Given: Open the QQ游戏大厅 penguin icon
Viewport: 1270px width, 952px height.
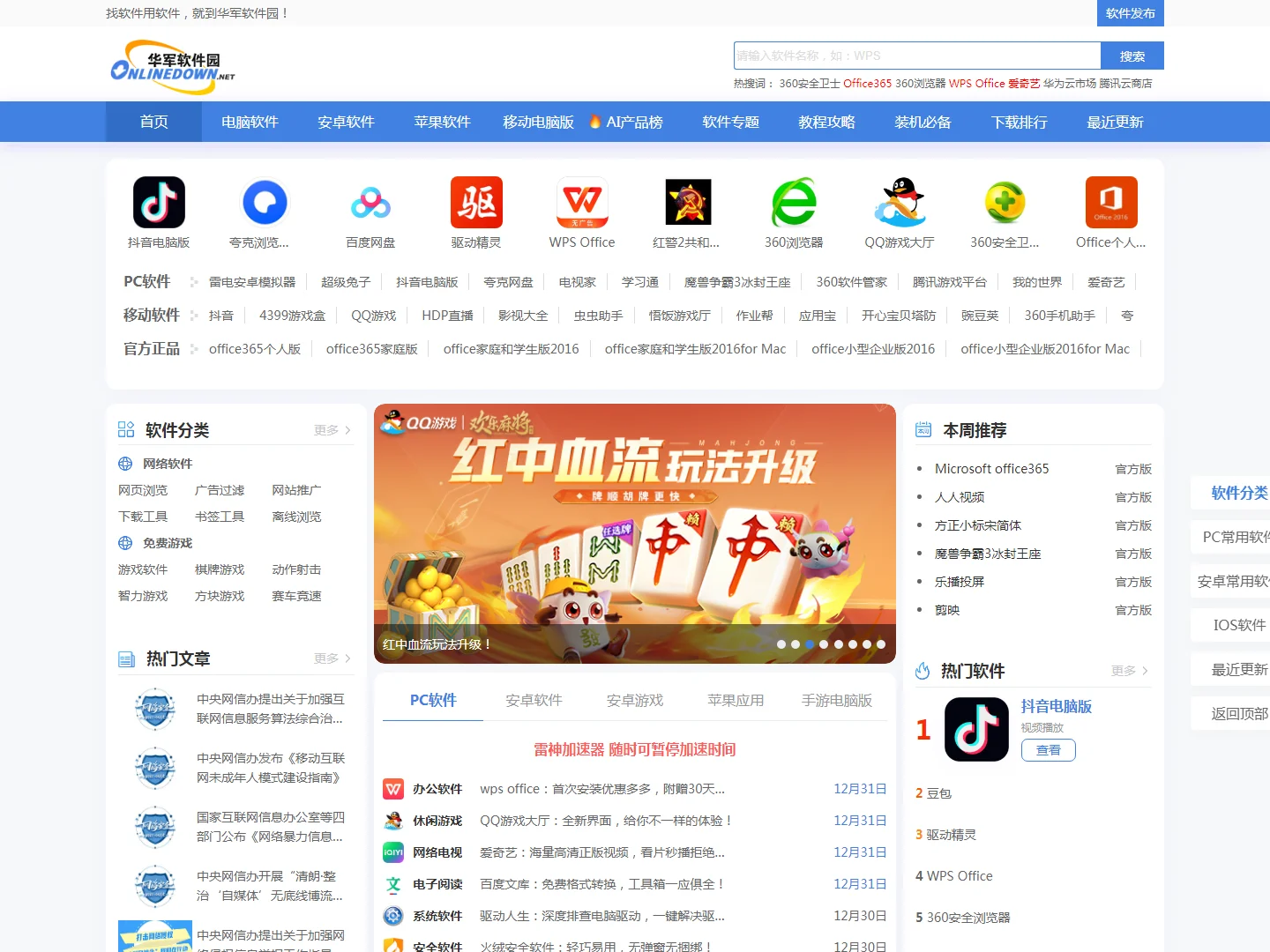Looking at the screenshot, I should (900, 202).
